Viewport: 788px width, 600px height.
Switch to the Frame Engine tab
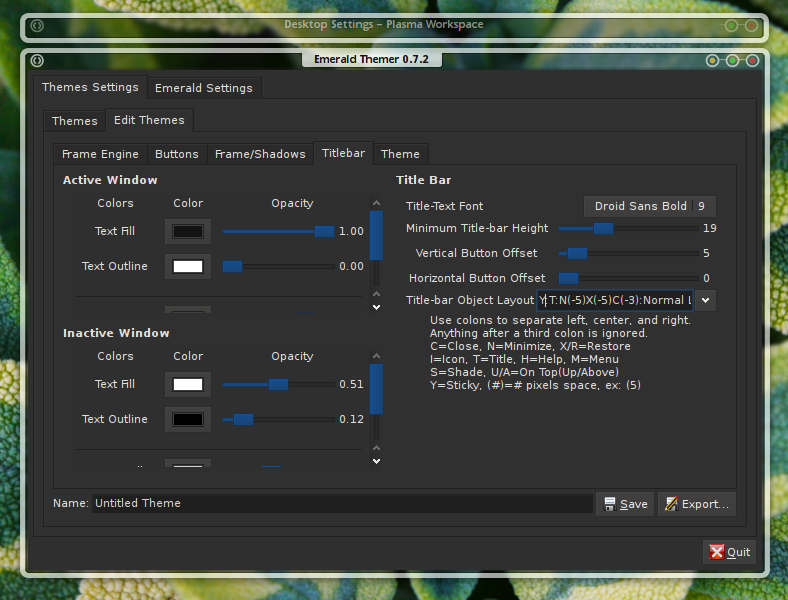point(100,154)
